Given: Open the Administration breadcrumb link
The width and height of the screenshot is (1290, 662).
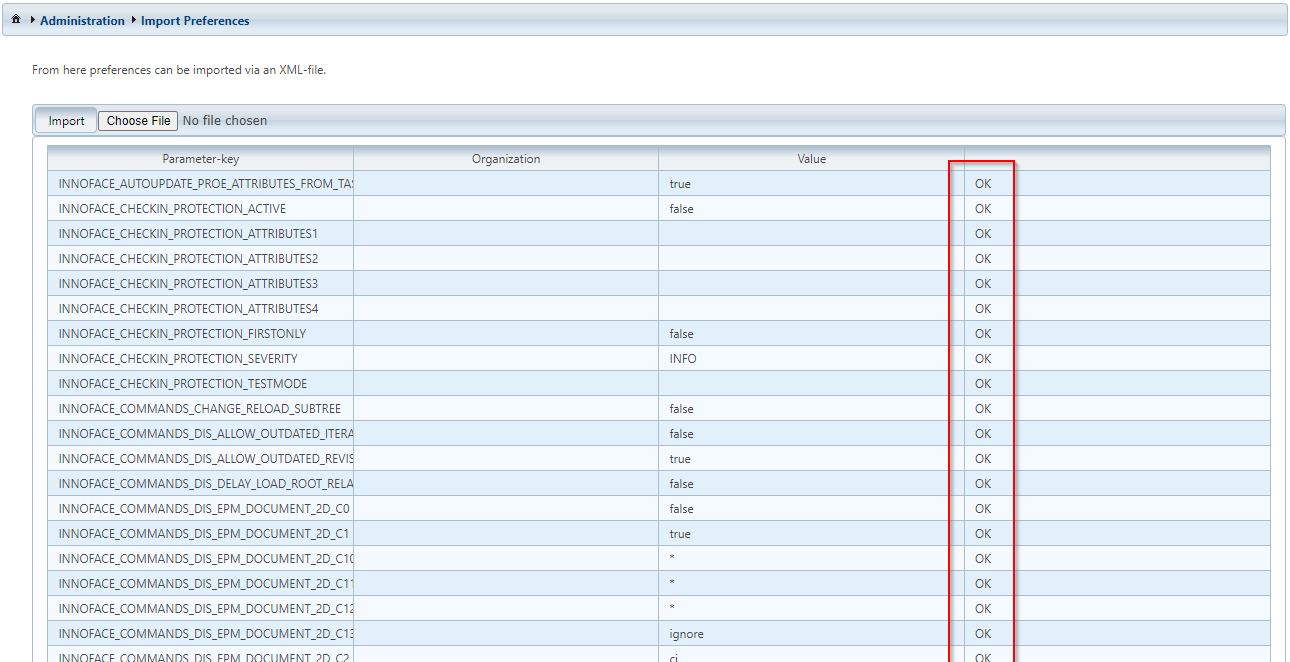Looking at the screenshot, I should click(x=82, y=20).
